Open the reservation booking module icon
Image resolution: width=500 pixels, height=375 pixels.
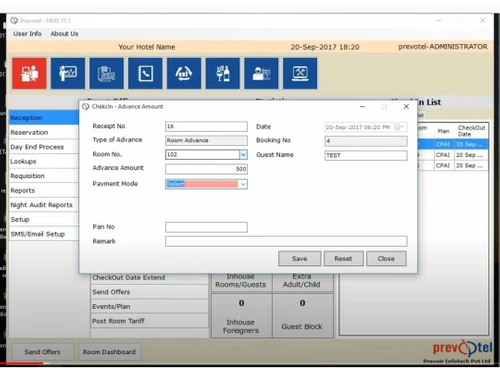(106, 73)
